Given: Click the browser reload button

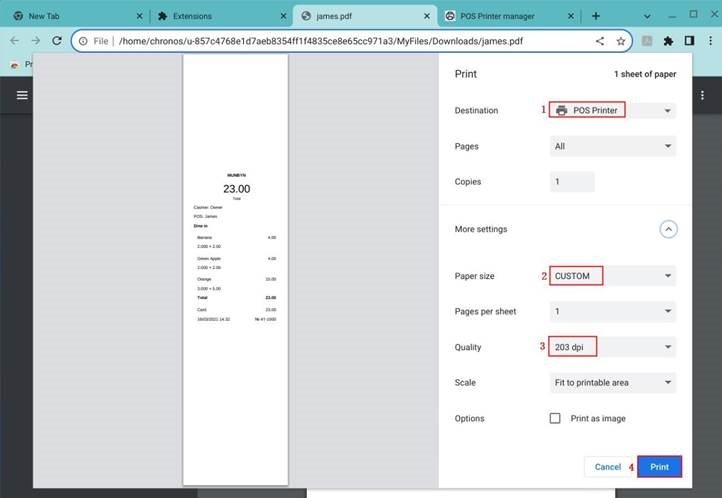Looking at the screenshot, I should pos(56,41).
